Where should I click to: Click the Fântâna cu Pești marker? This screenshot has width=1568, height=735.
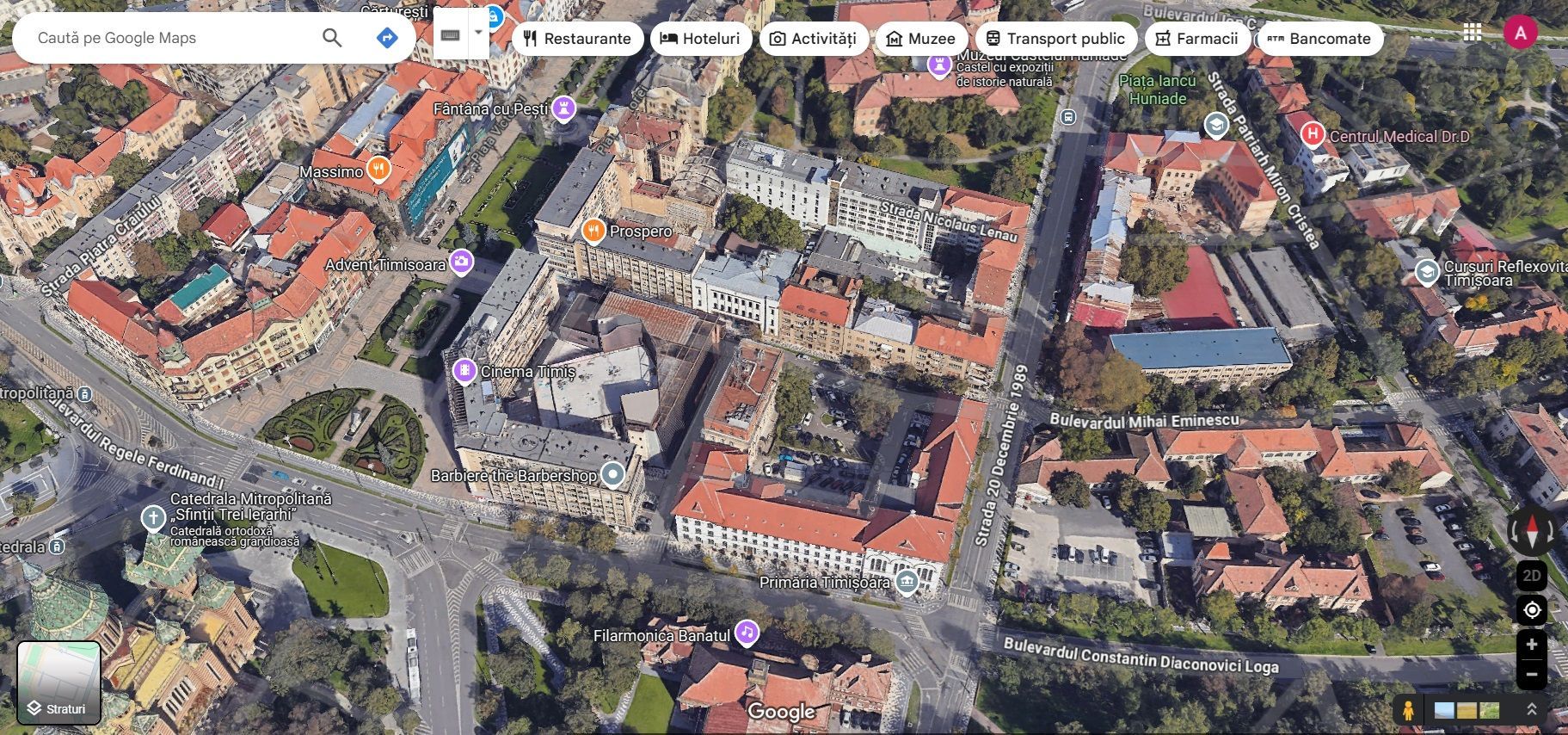point(563,108)
